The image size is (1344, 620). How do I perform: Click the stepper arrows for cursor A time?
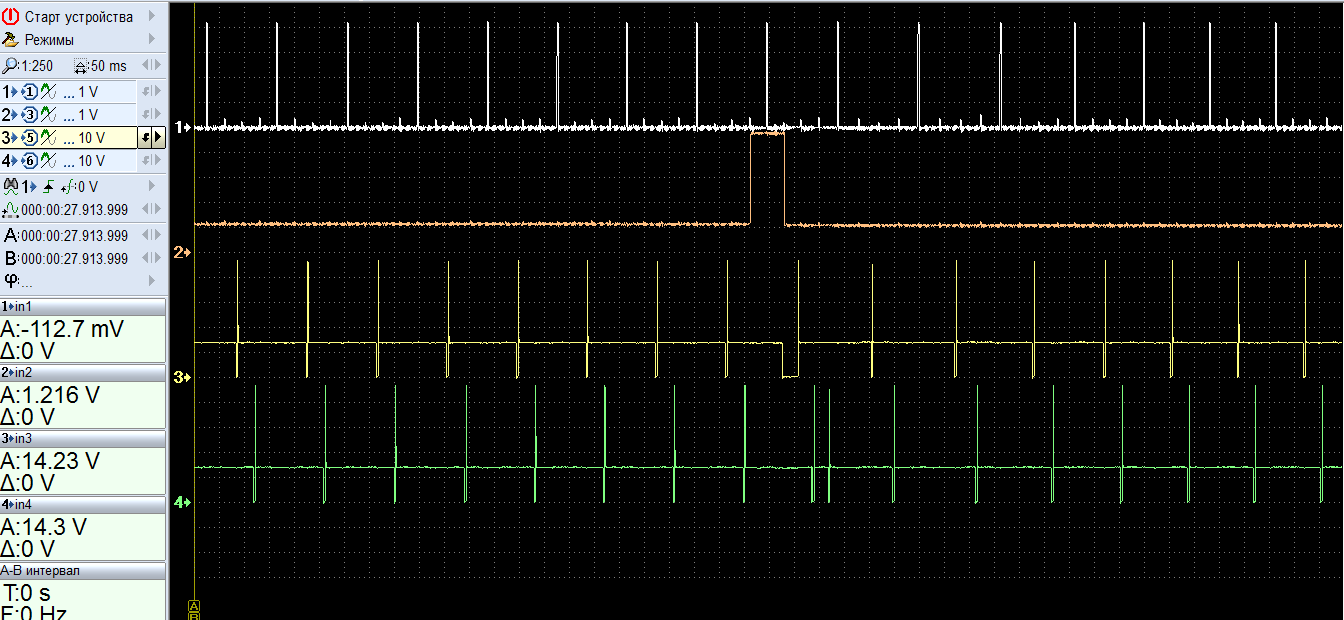click(x=152, y=235)
